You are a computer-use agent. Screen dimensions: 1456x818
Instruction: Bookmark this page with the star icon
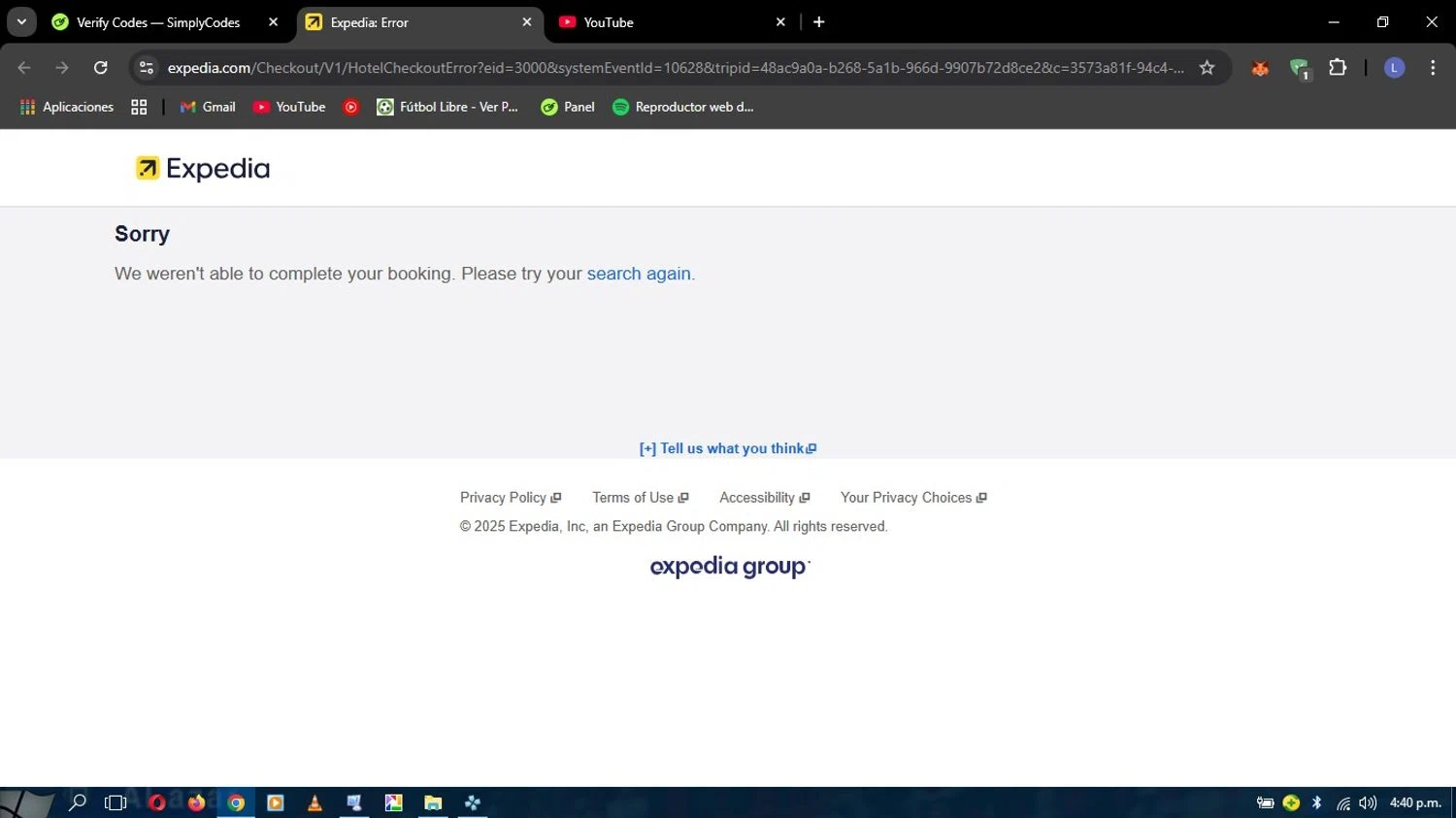[x=1207, y=68]
